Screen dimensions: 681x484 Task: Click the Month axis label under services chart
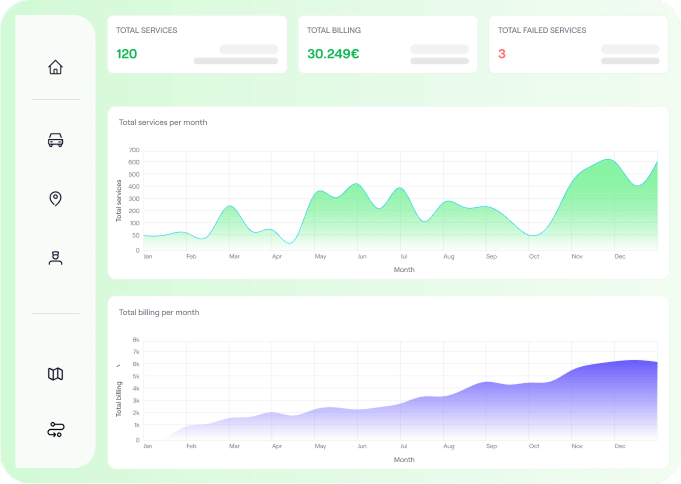pyautogui.click(x=404, y=269)
